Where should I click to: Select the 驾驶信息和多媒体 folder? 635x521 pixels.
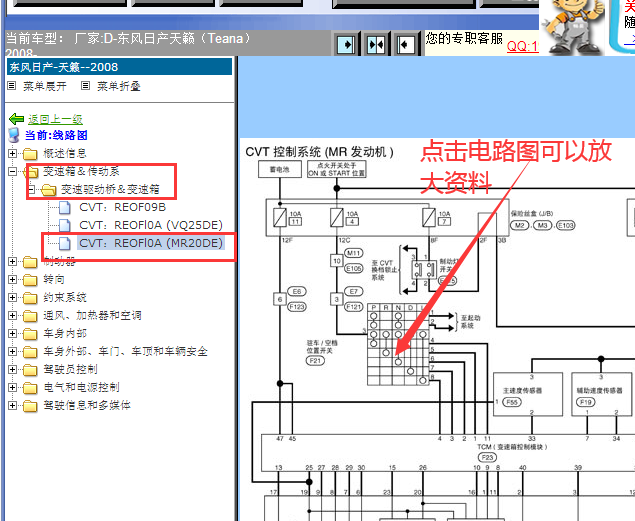point(87,405)
